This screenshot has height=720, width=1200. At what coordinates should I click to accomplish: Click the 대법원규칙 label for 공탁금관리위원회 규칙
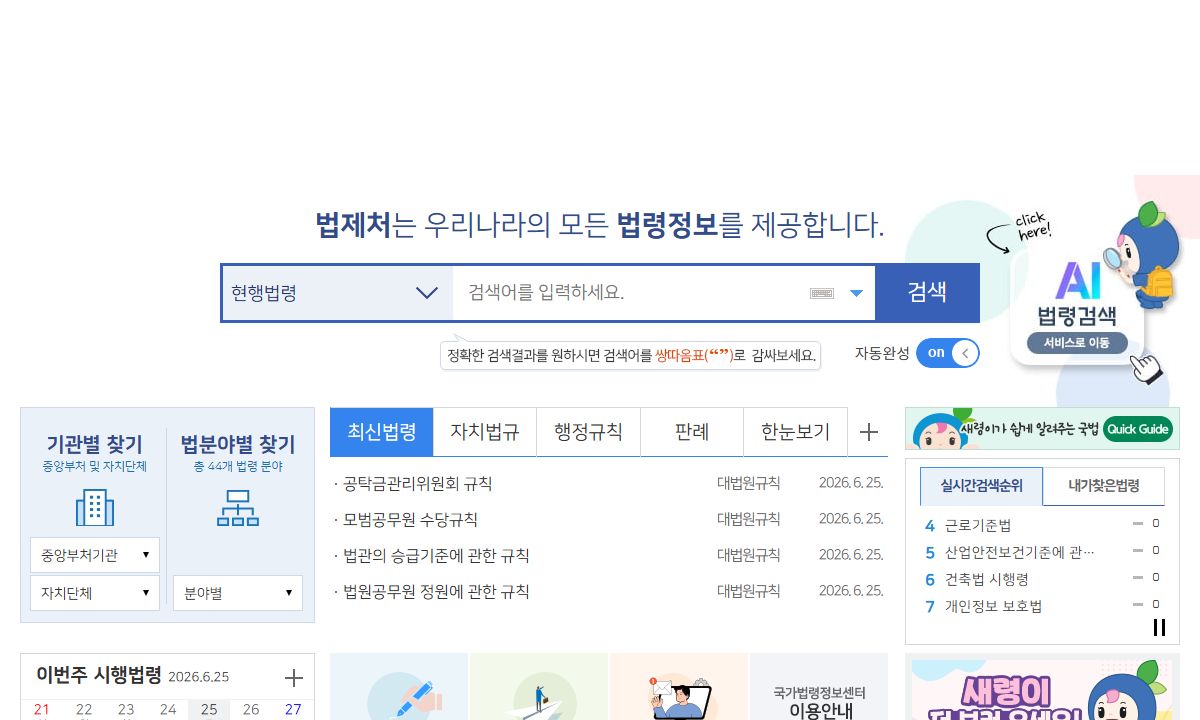749,483
